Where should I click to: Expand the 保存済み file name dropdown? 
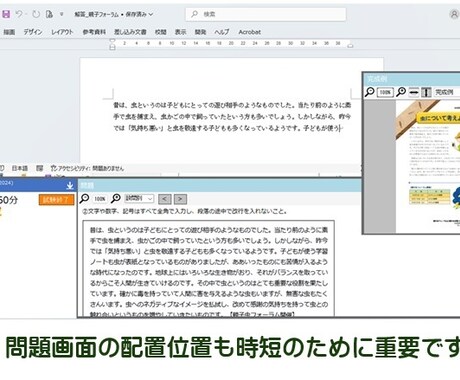coord(150,14)
